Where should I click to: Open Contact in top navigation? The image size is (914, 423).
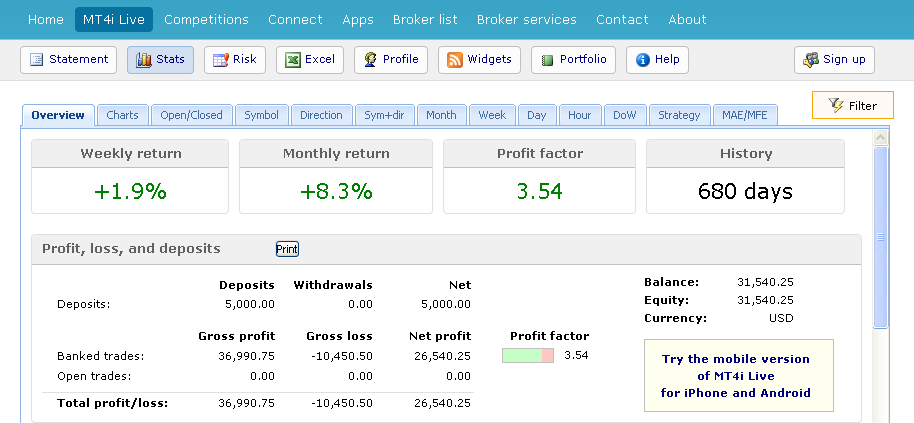pyautogui.click(x=622, y=20)
